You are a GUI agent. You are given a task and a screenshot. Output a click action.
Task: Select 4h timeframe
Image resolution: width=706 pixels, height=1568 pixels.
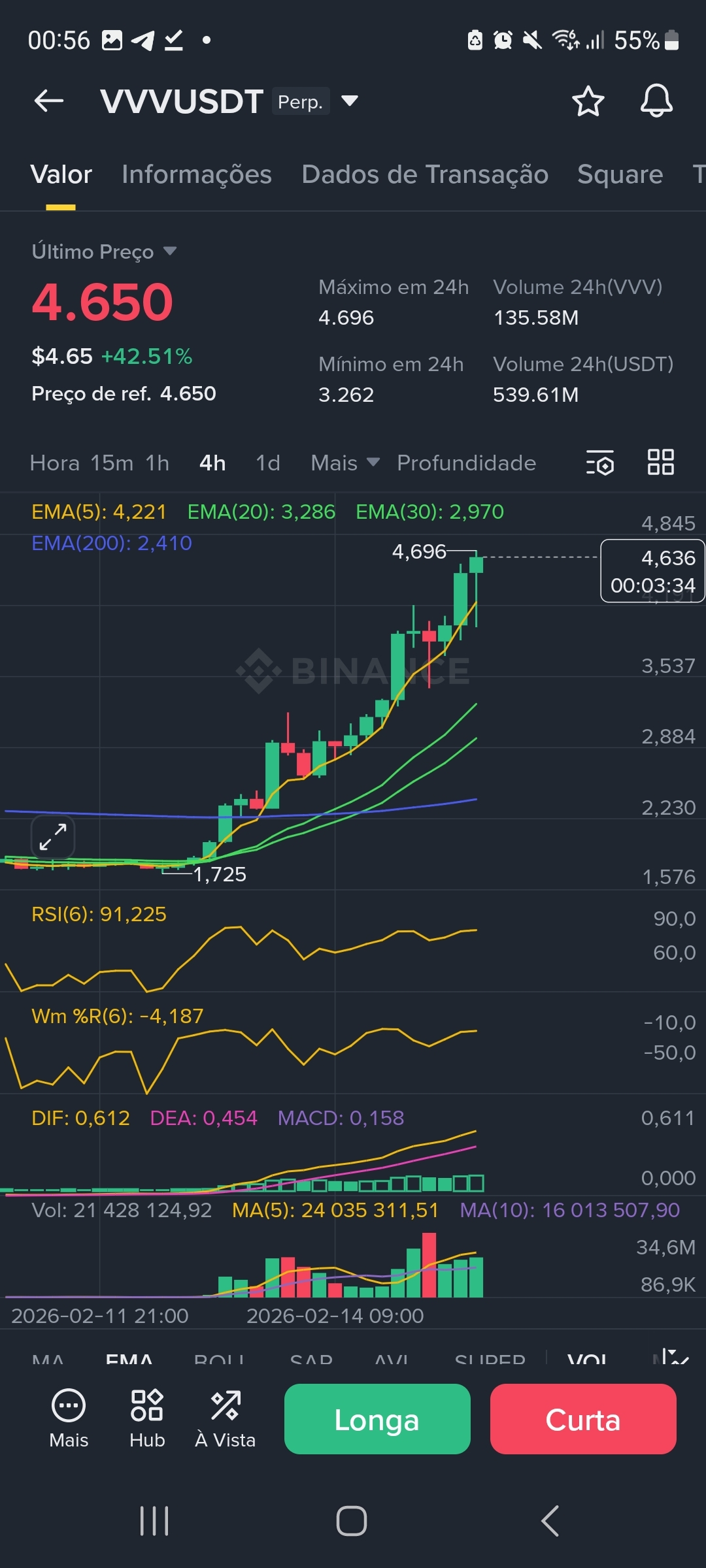212,463
